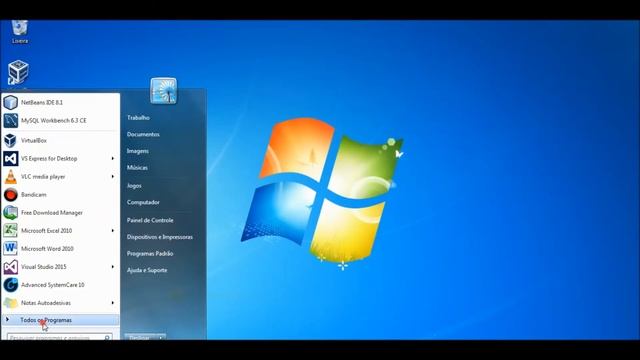Click Advanced SystemCare 10 label text

coord(53,285)
